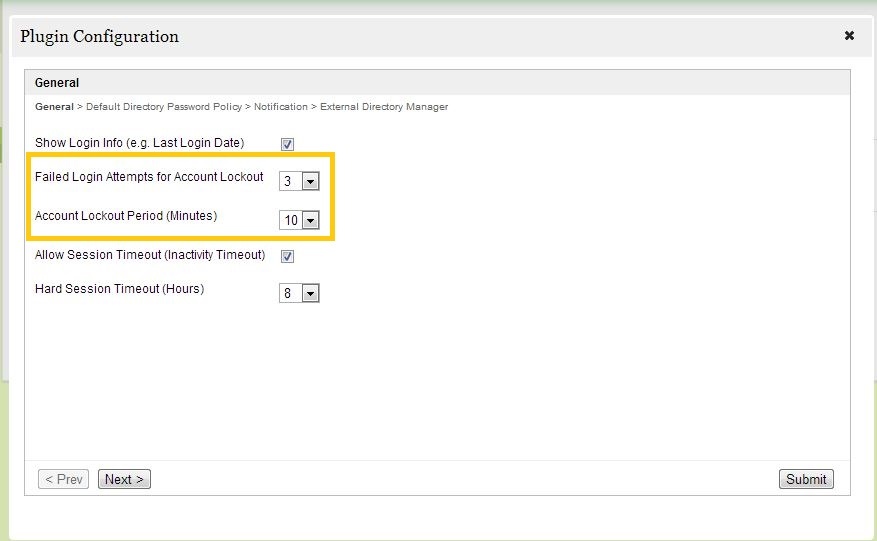
Task: Toggle the Show Login Info checkbox
Action: coord(287,143)
